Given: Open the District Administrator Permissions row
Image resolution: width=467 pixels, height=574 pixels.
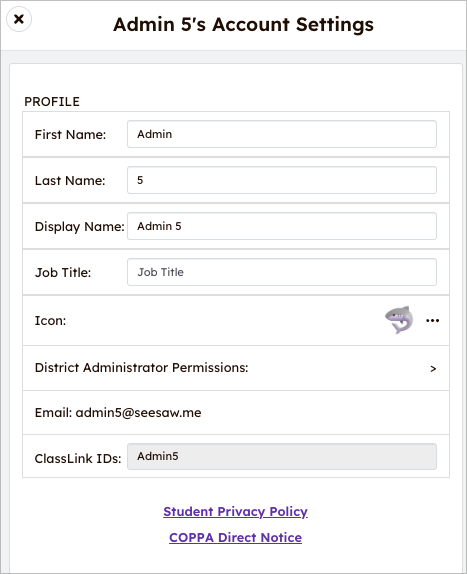Looking at the screenshot, I should point(236,368).
